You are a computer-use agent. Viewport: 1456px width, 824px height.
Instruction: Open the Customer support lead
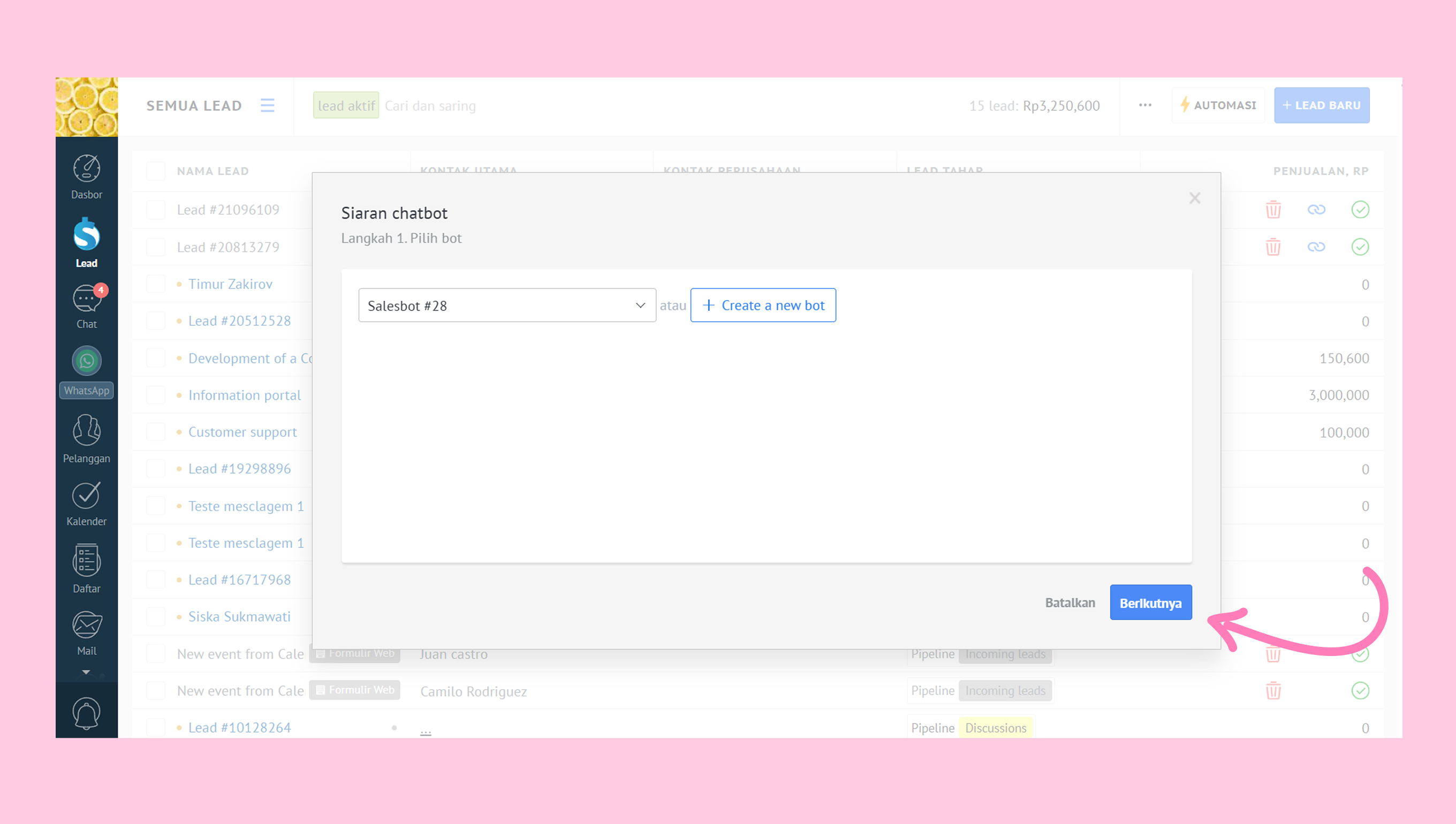(242, 432)
